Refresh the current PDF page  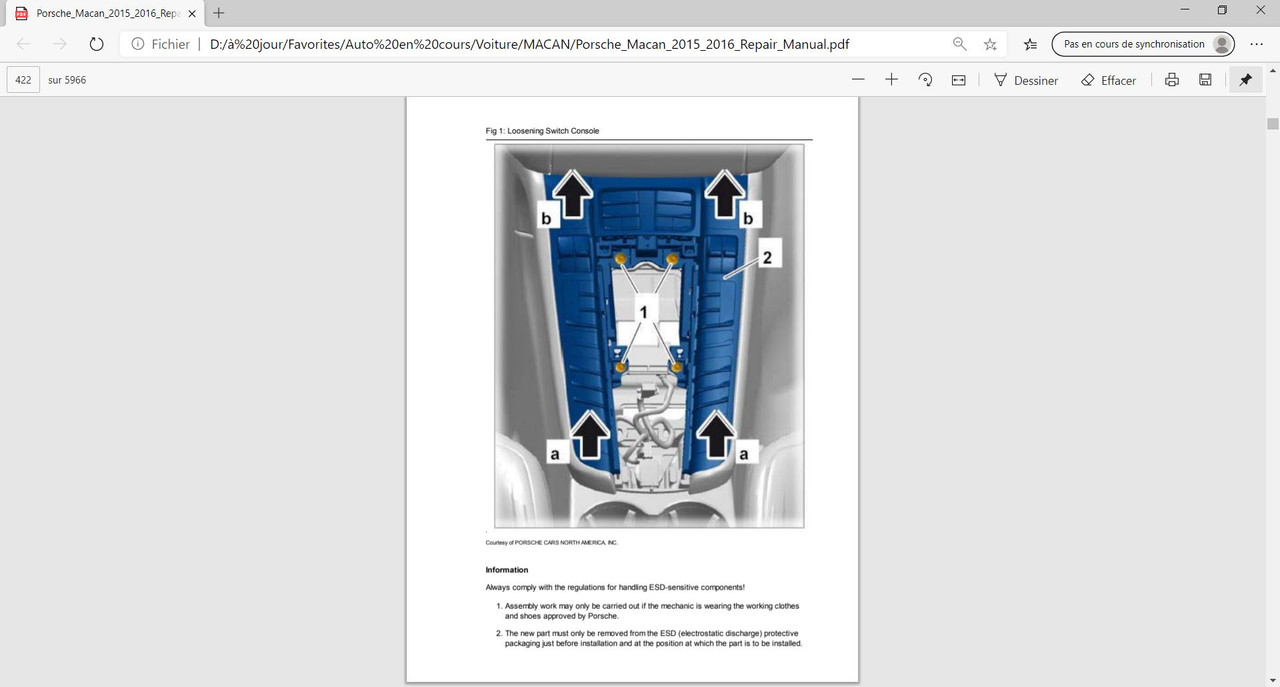[96, 44]
